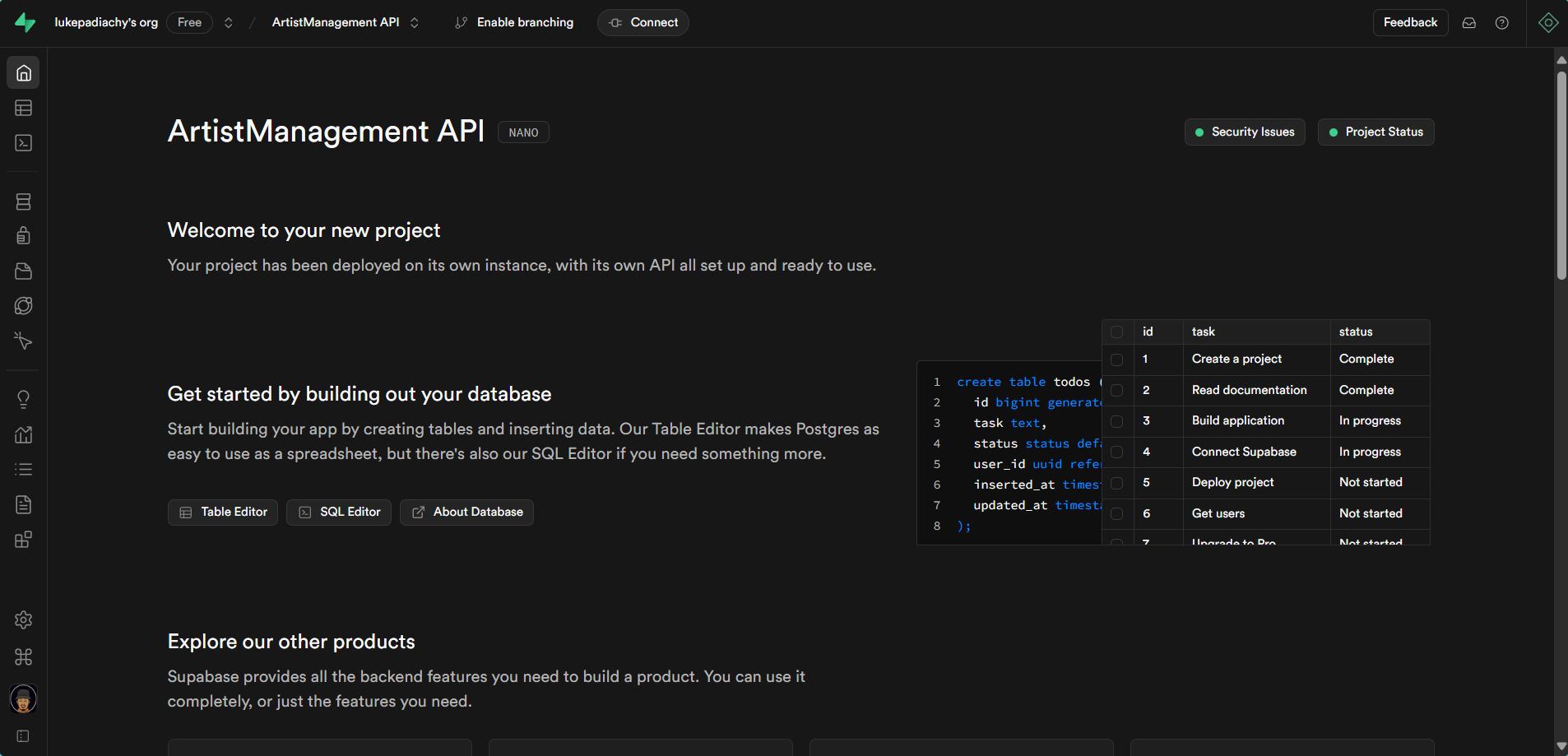Click ArtistManagement API breadcrumb

336,23
